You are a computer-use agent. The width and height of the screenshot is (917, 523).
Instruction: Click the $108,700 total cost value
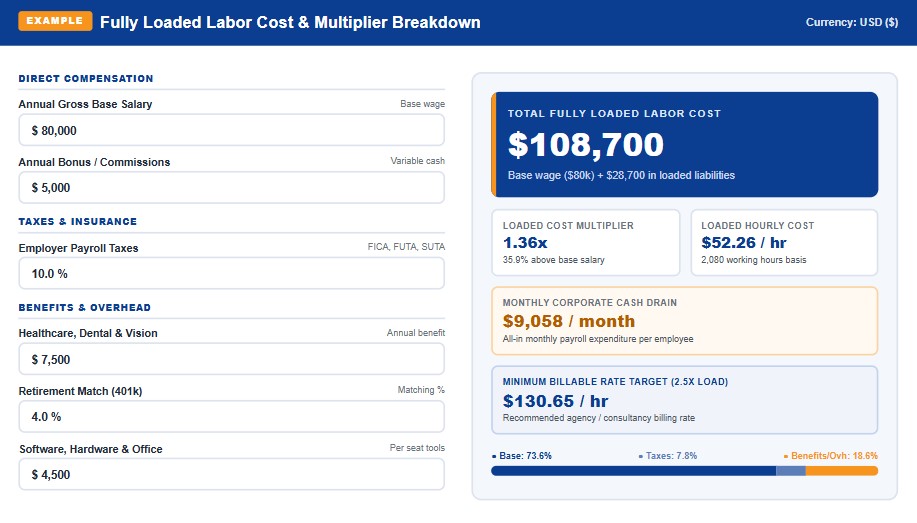(585, 144)
